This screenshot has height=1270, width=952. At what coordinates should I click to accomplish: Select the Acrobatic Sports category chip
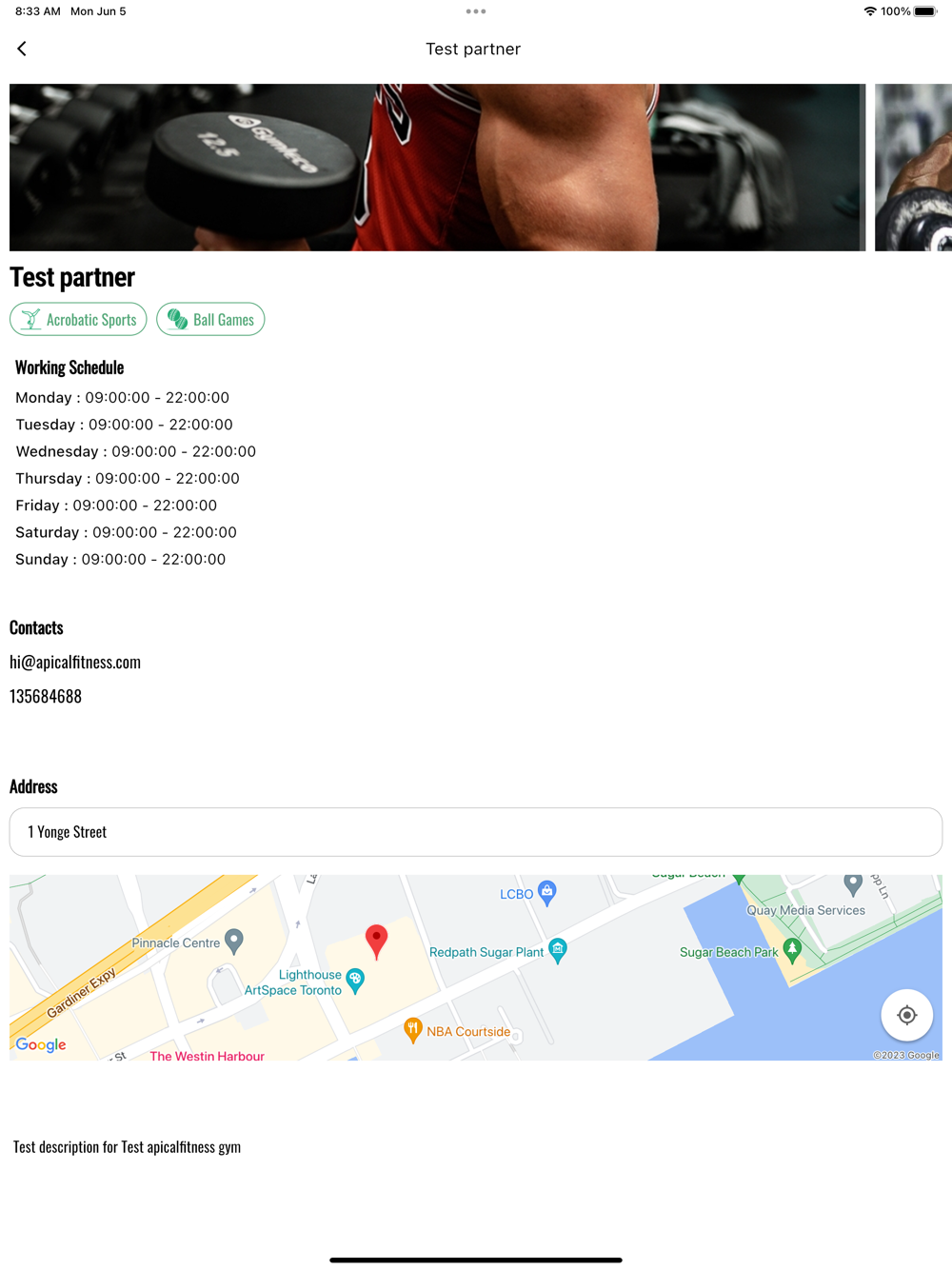(78, 320)
